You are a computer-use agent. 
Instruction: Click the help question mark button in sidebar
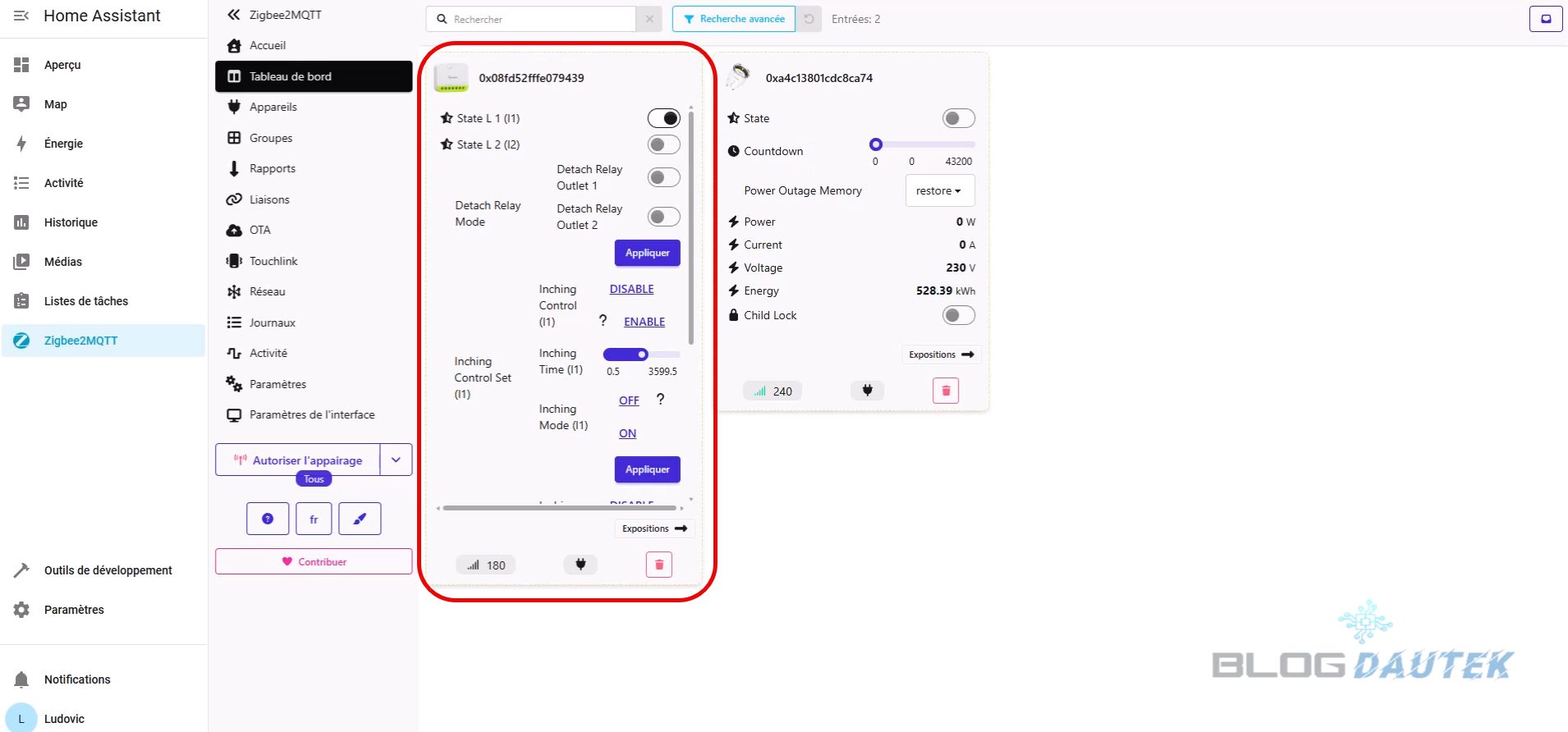point(268,519)
